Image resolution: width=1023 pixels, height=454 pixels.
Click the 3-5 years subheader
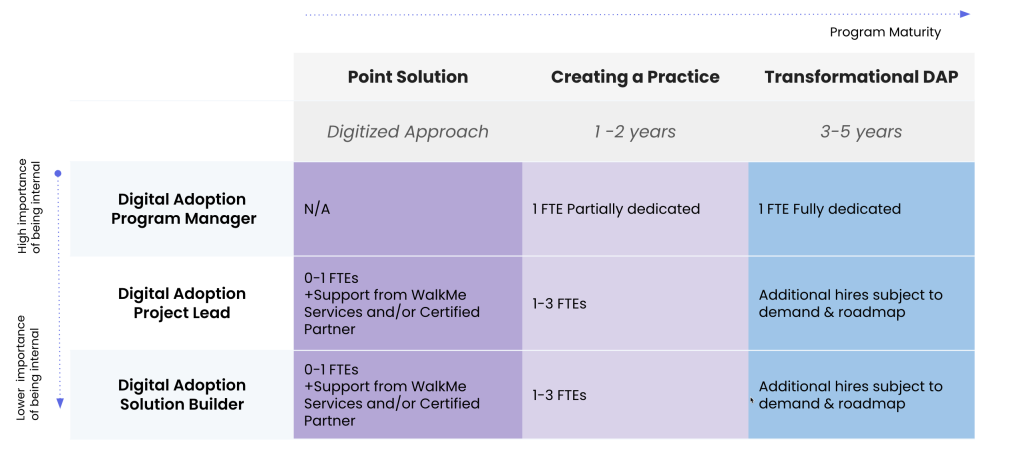(861, 131)
